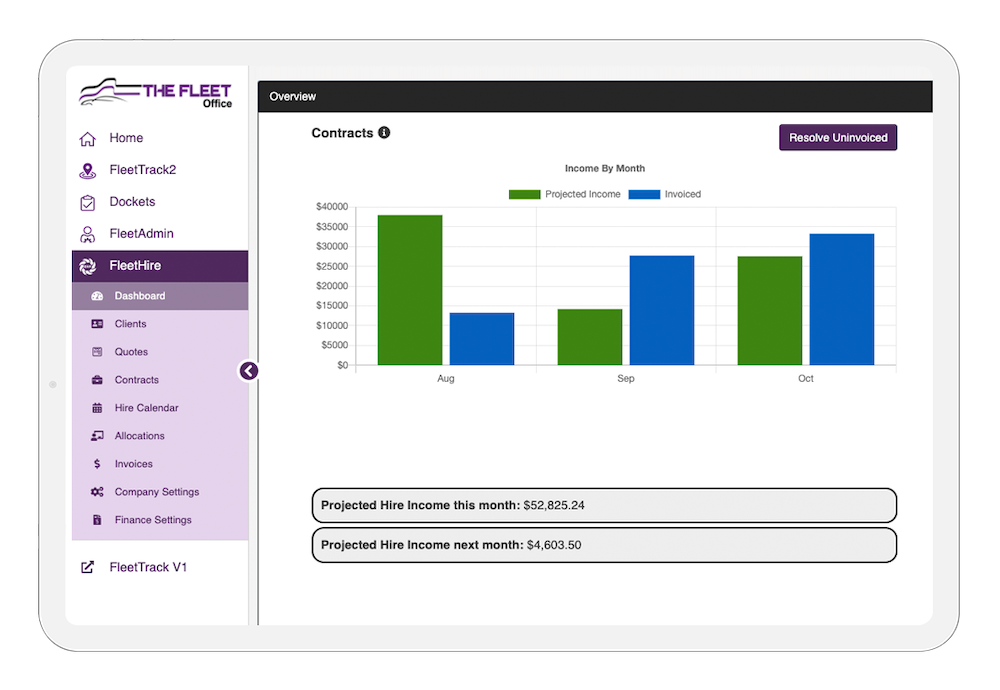
Task: Open the Contracts submenu item
Action: coord(159,380)
